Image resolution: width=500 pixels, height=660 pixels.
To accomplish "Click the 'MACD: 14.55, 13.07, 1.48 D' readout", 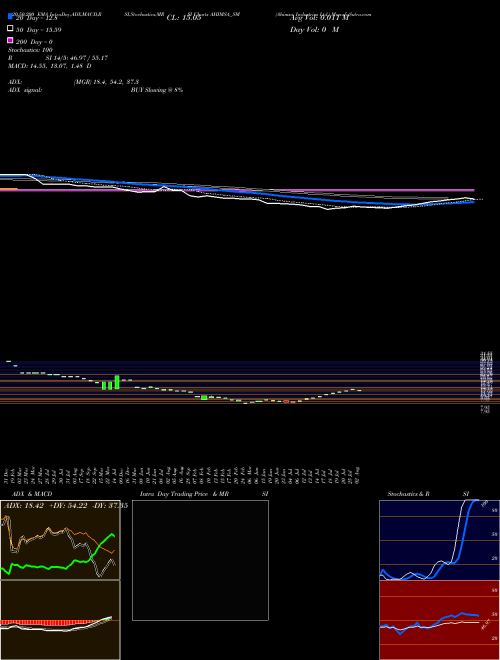I will click(50, 66).
